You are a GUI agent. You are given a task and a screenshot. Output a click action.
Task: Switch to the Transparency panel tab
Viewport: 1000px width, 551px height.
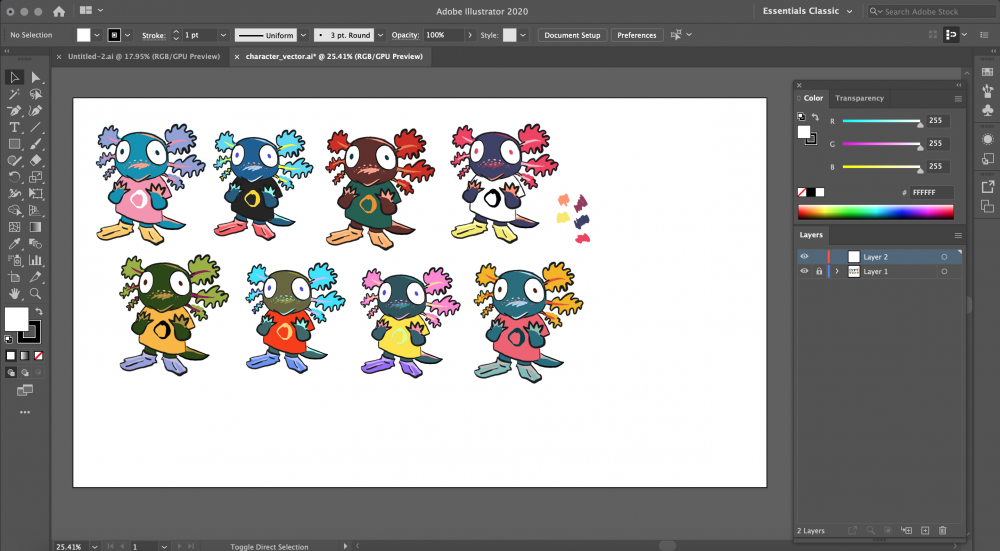point(859,98)
